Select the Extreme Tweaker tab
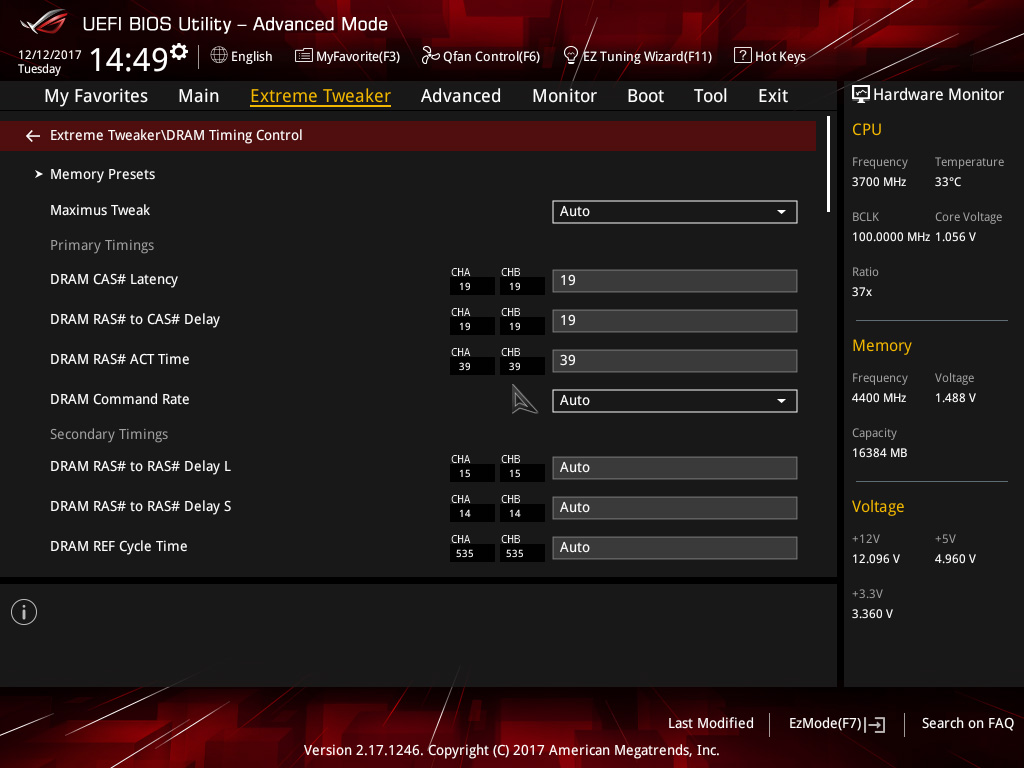The height and width of the screenshot is (768, 1024). coord(321,96)
